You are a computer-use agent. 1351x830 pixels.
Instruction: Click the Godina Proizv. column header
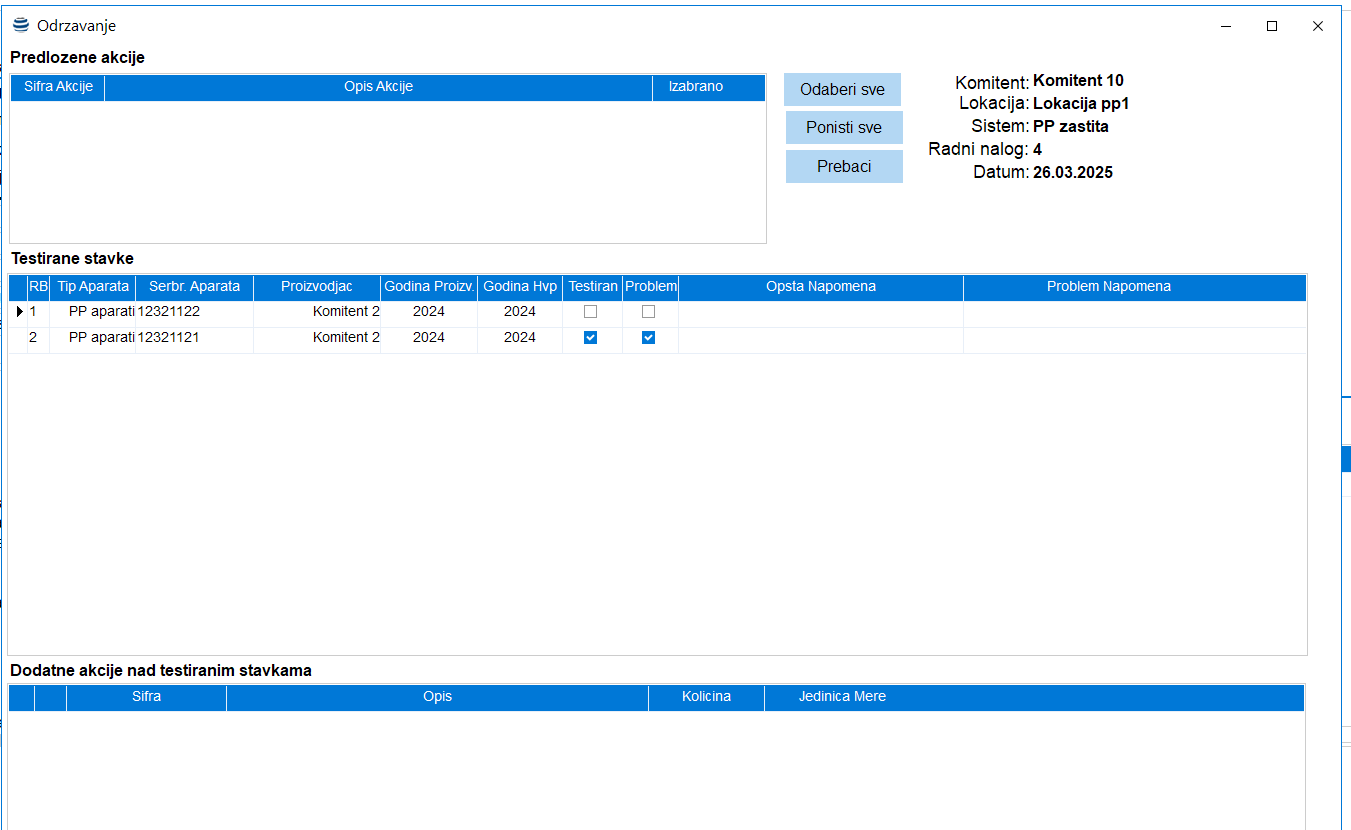point(429,287)
